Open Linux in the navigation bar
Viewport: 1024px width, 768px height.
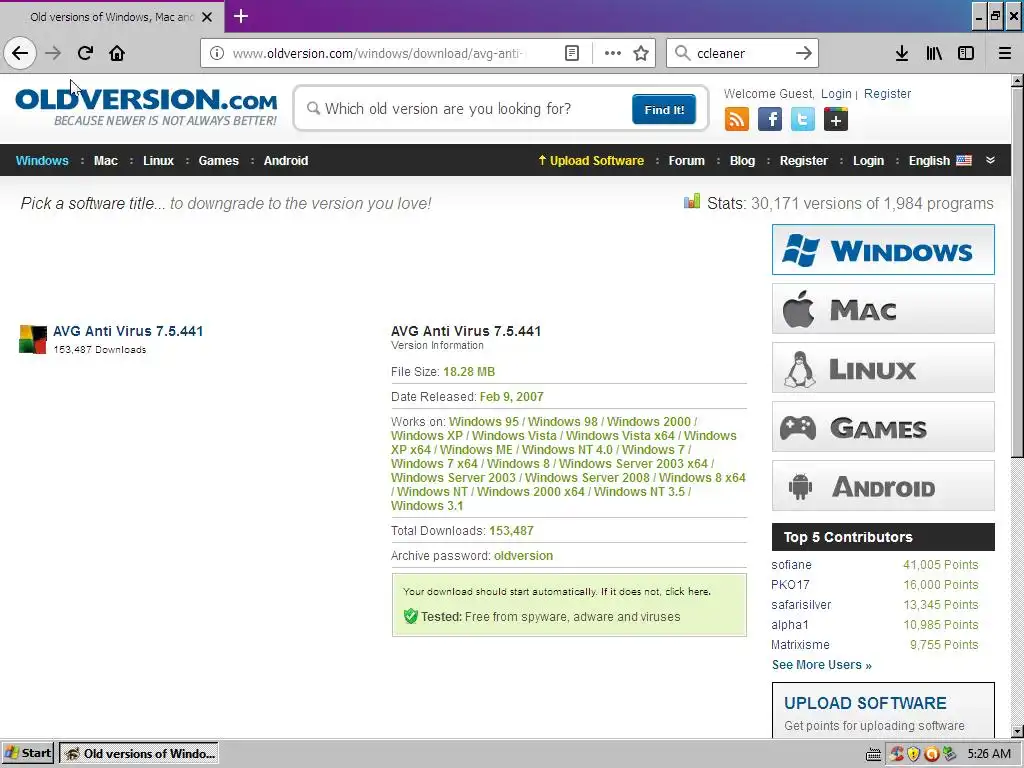159,161
